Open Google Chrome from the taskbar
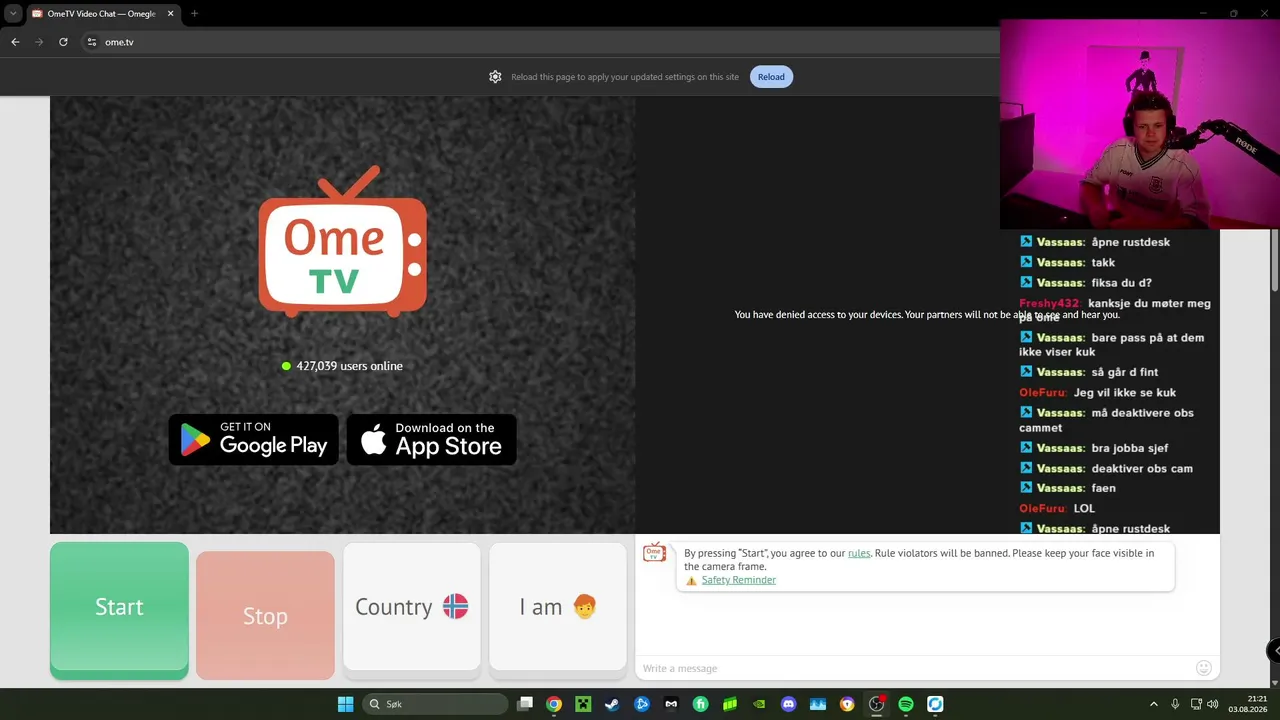The image size is (1280, 720). click(554, 704)
